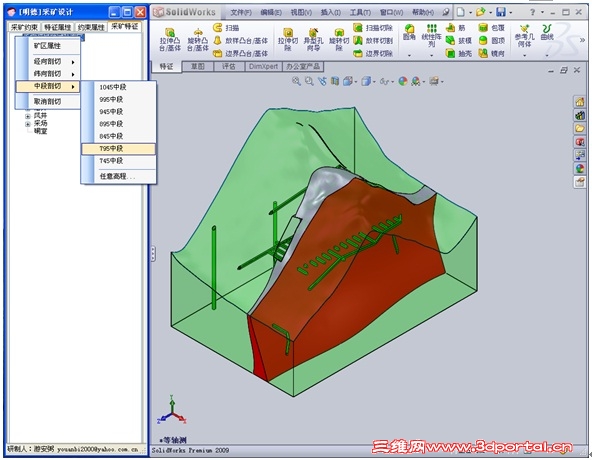The width and height of the screenshot is (592, 460).
Task: Select the 扫描切除 swept cut tool
Action: [x=373, y=28]
